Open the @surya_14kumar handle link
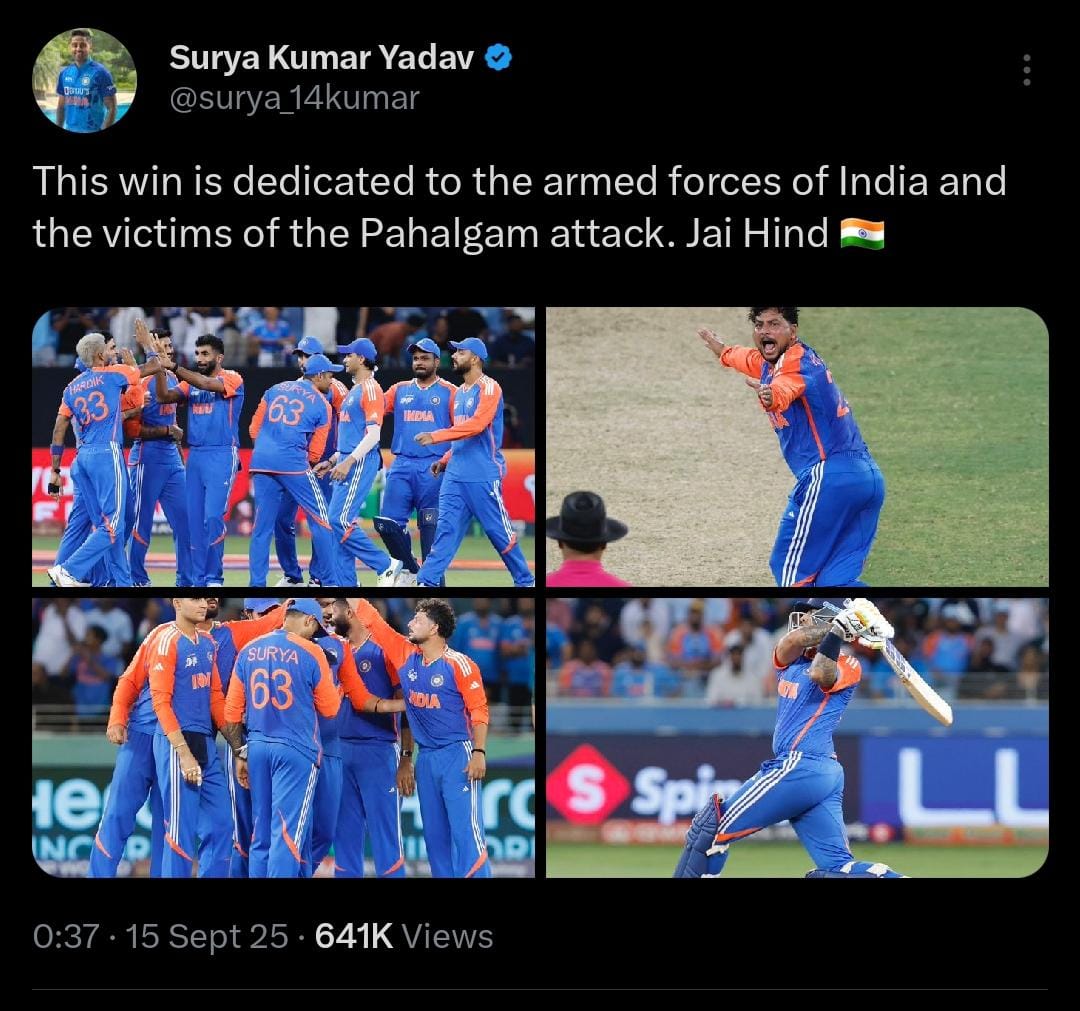Image resolution: width=1080 pixels, height=1011 pixels. (x=294, y=98)
